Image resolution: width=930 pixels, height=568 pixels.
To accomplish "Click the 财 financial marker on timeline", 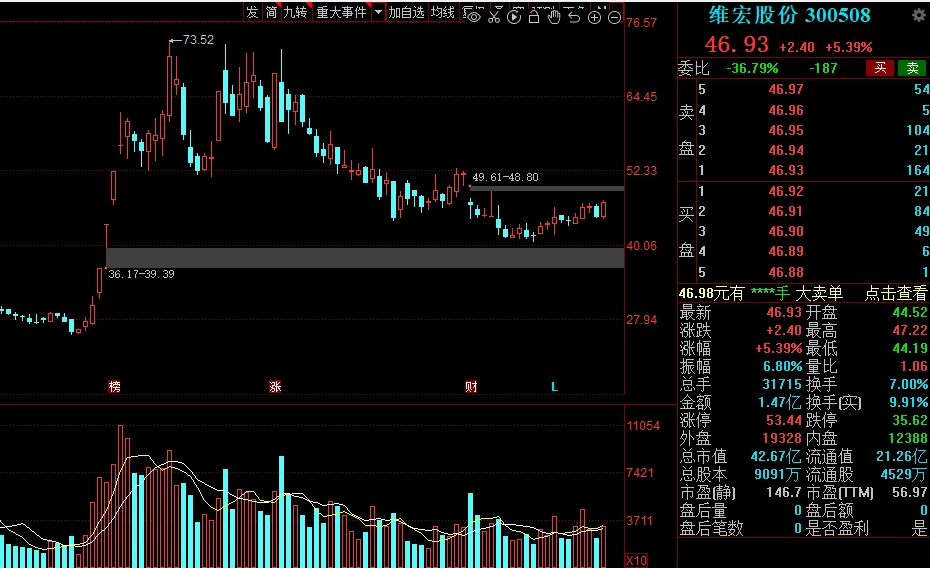I will coord(471,386).
